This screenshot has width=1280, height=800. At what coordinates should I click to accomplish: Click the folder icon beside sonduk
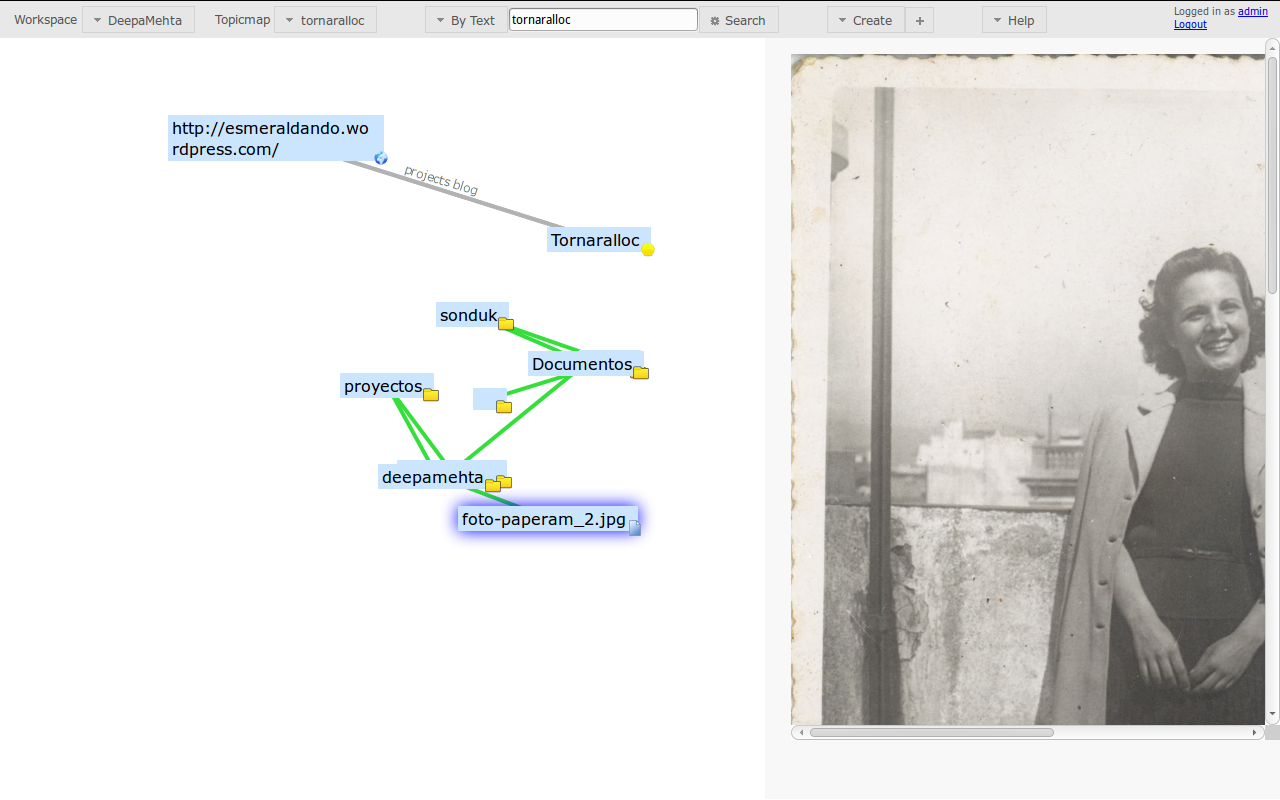tap(506, 324)
